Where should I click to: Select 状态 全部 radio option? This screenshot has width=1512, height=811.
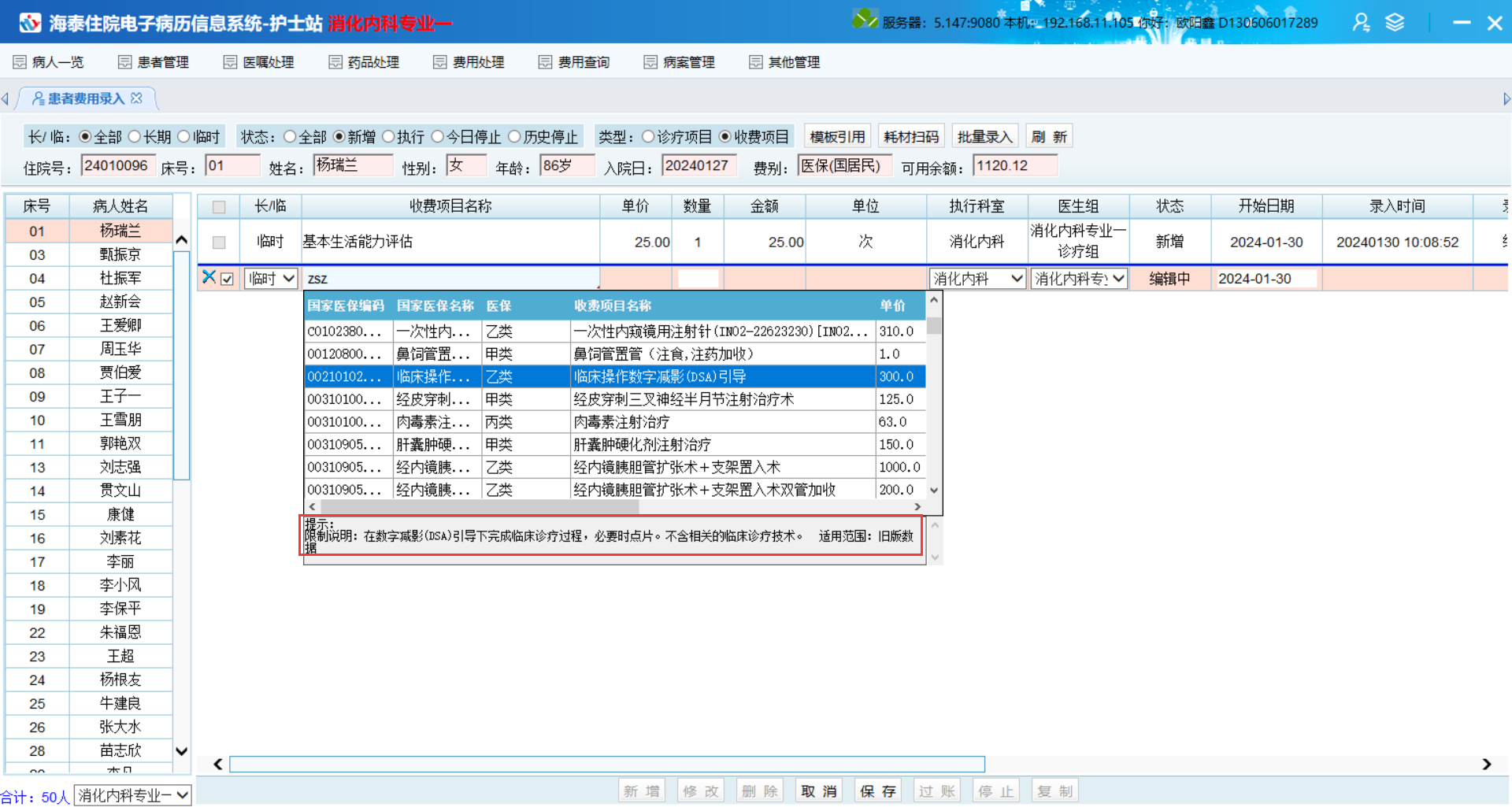coord(290,137)
